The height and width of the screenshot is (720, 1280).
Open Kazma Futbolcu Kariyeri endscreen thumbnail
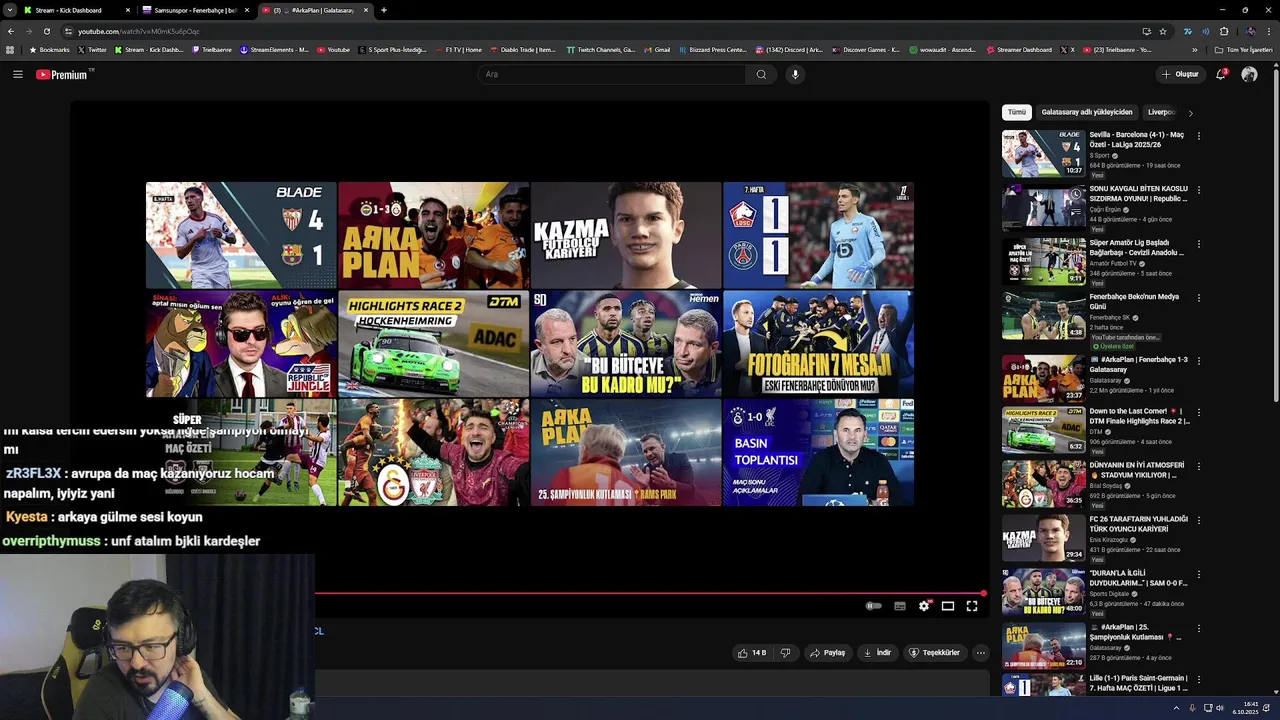coord(626,235)
